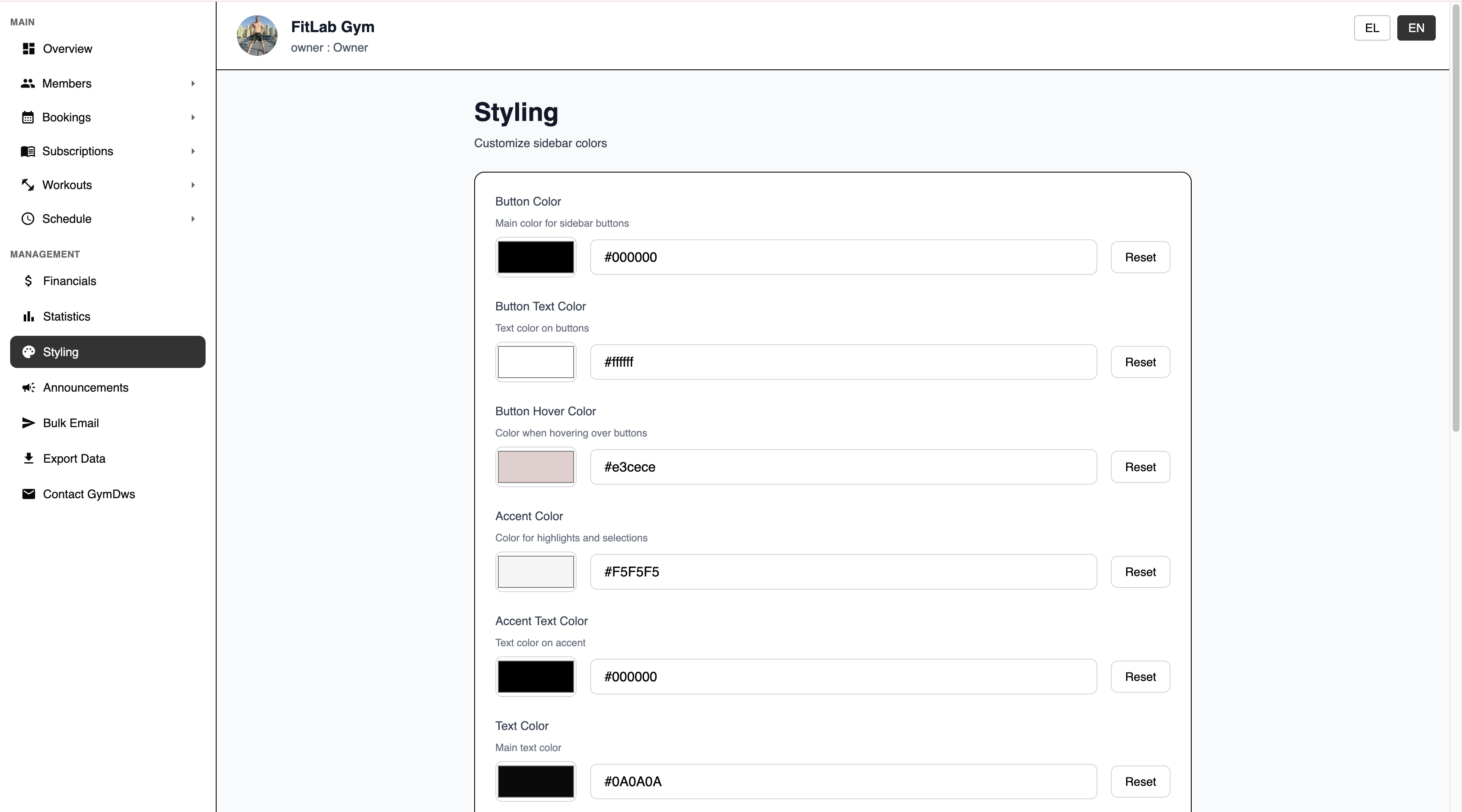Expand the Subscriptions submenu arrow
The height and width of the screenshot is (812, 1462).
pos(193,151)
